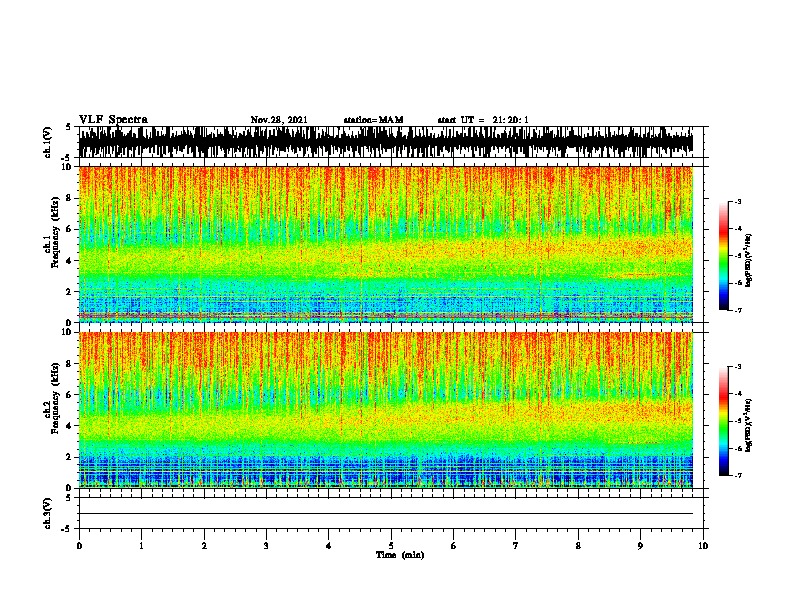The width and height of the screenshot is (792, 612).
Task: Click the 6 kHz tick label of ch.1
Action: click(71, 229)
